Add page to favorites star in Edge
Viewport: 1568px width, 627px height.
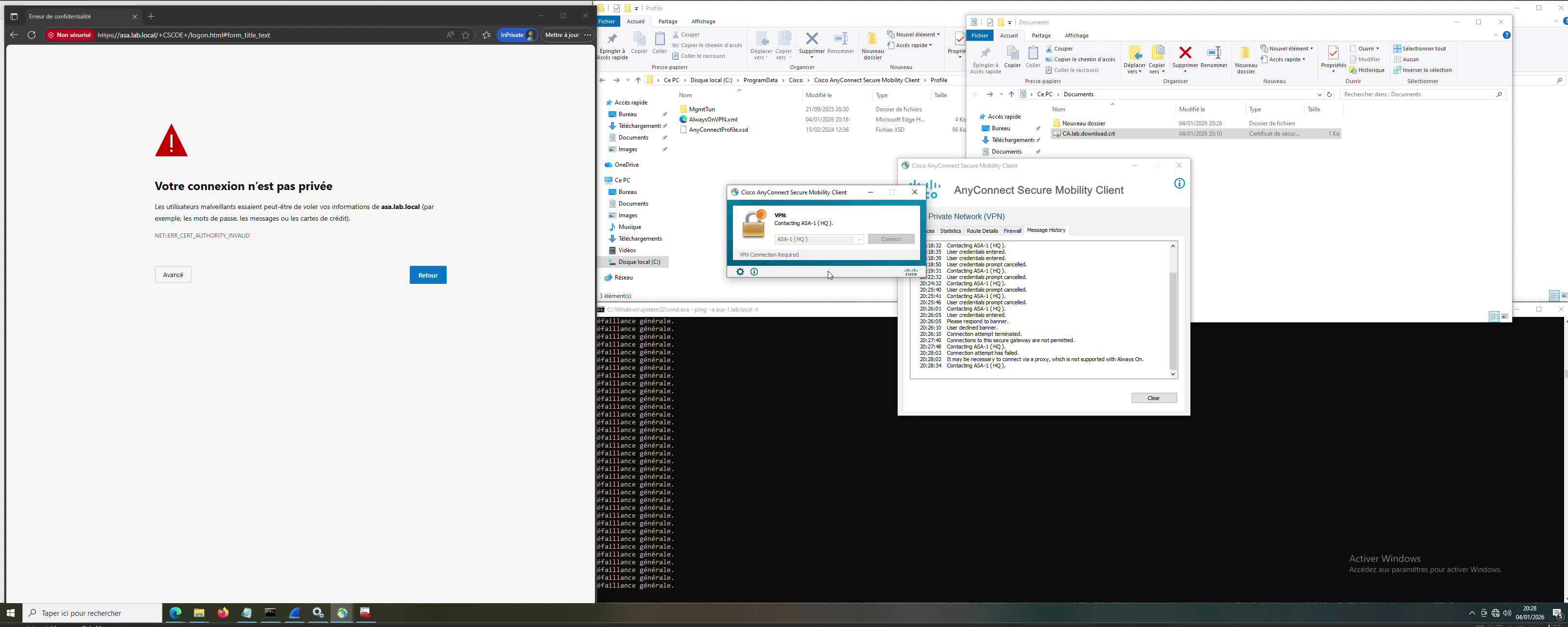point(466,35)
